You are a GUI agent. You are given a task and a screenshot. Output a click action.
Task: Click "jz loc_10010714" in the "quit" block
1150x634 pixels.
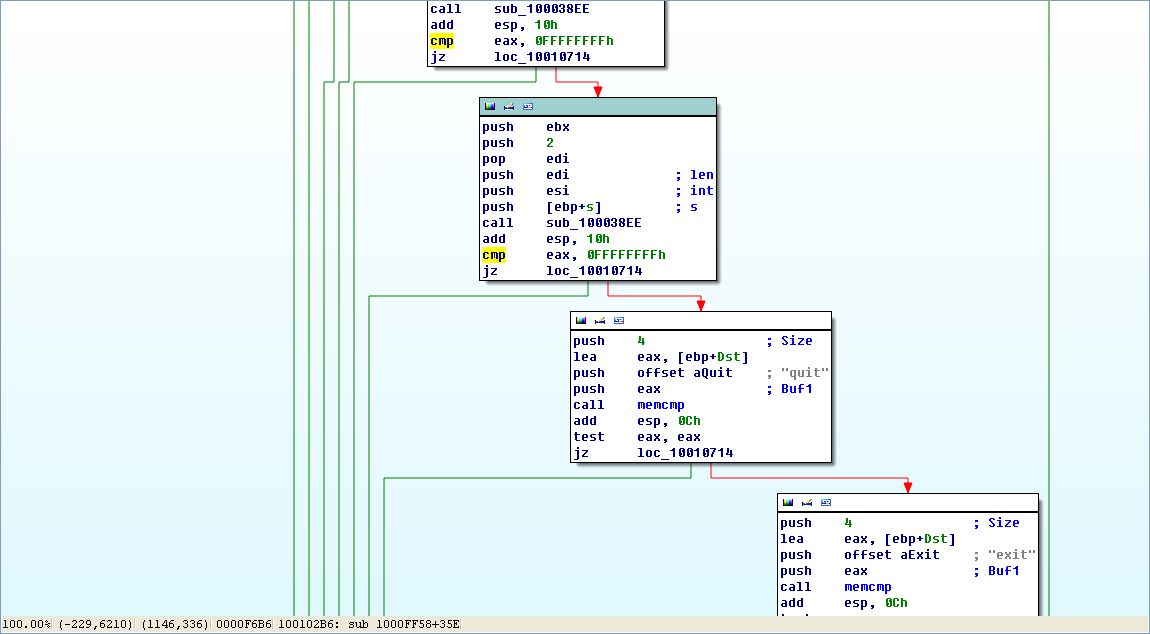[x=653, y=453]
